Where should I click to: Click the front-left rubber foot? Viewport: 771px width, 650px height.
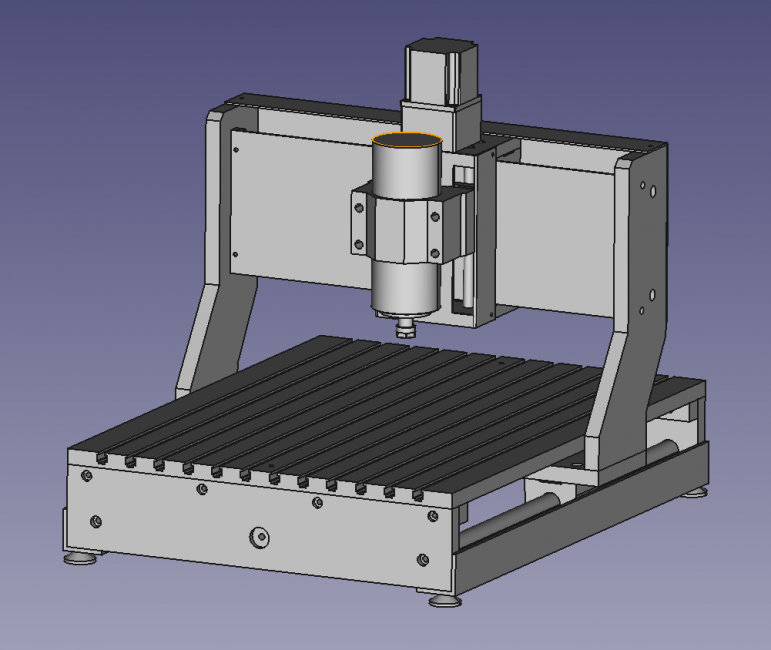(80, 557)
